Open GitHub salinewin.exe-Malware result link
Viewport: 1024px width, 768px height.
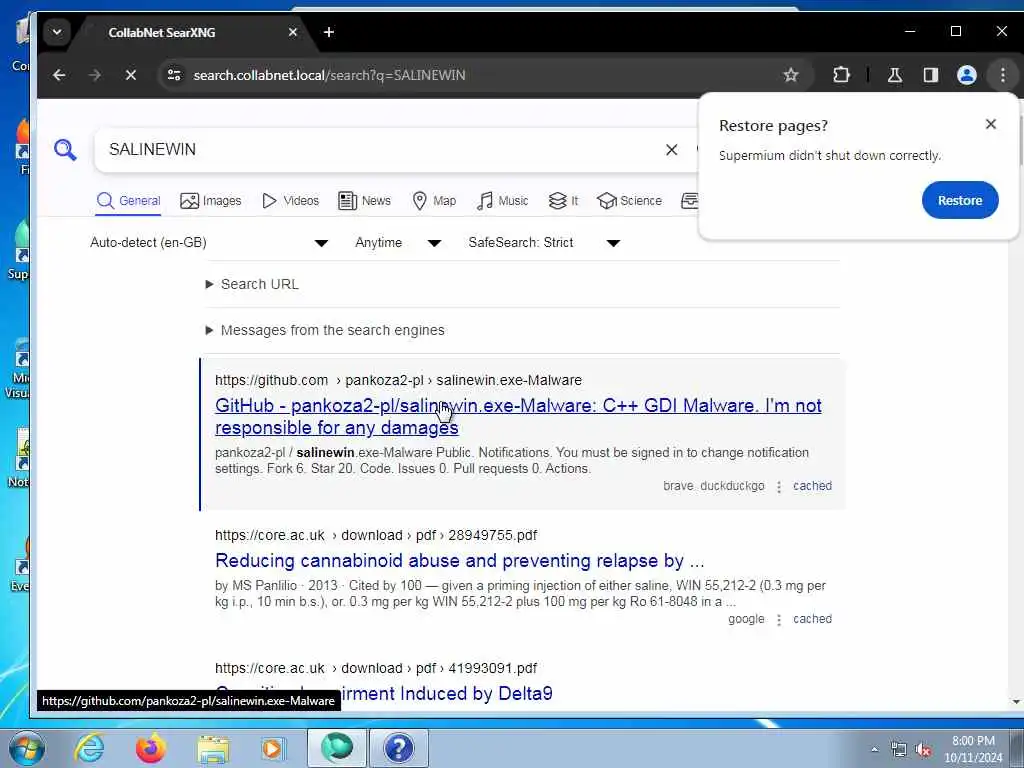[x=518, y=416]
